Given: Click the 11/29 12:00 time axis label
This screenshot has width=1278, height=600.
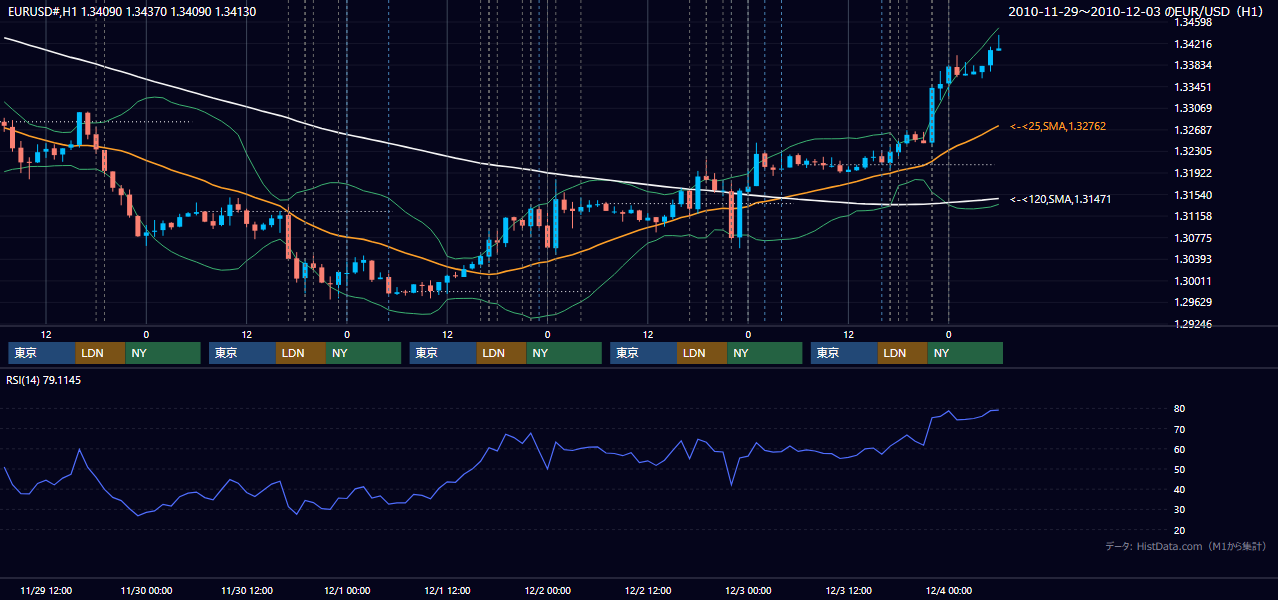Looking at the screenshot, I should (46, 590).
